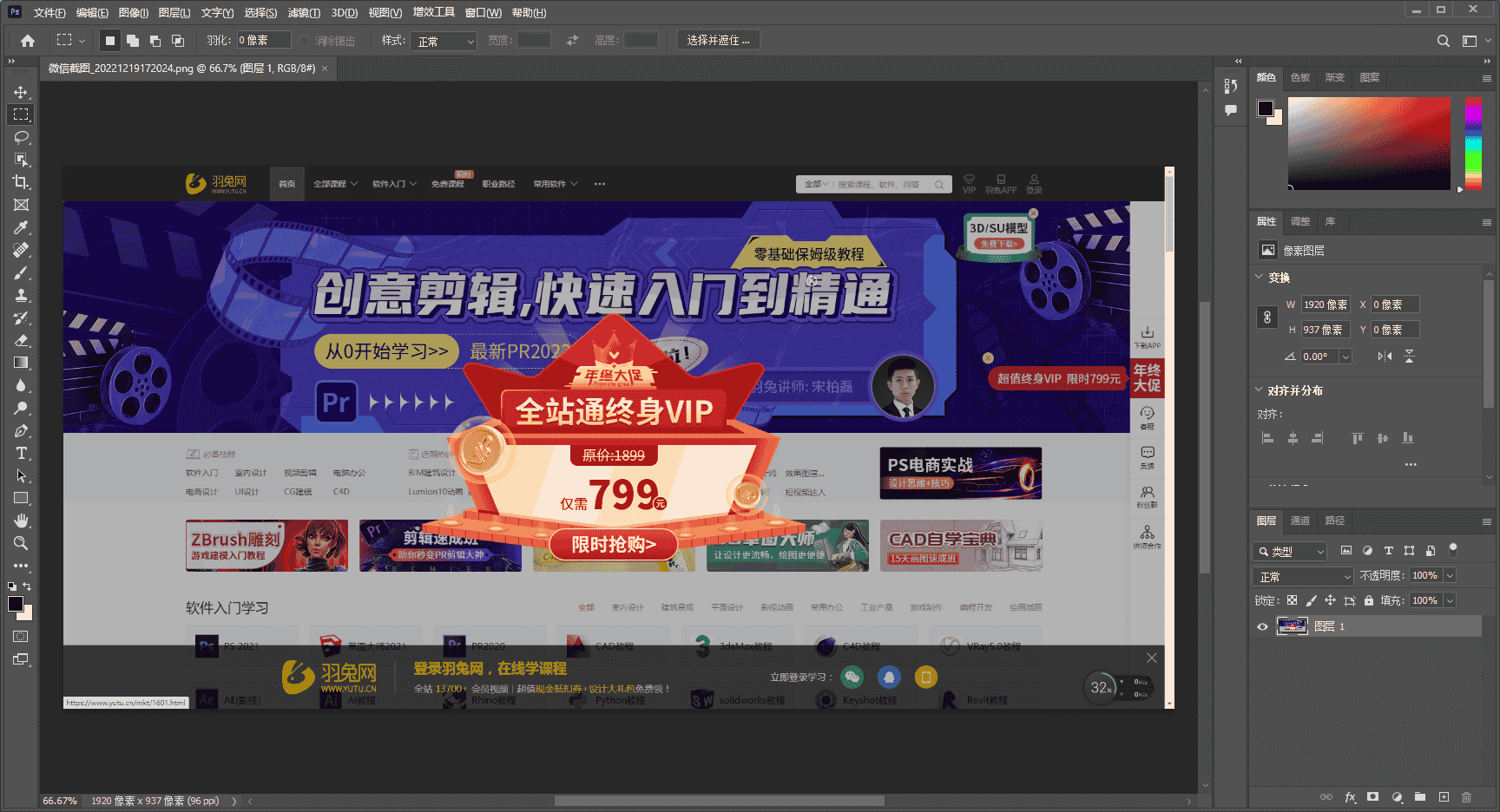Select the Move tool
Screen dimensions: 1500x812
point(21,92)
